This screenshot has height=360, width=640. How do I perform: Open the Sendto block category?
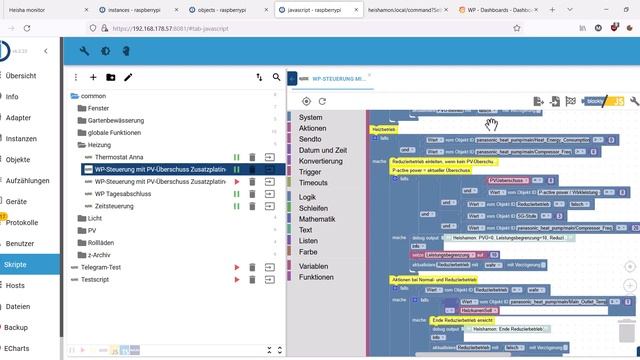pyautogui.click(x=310, y=139)
